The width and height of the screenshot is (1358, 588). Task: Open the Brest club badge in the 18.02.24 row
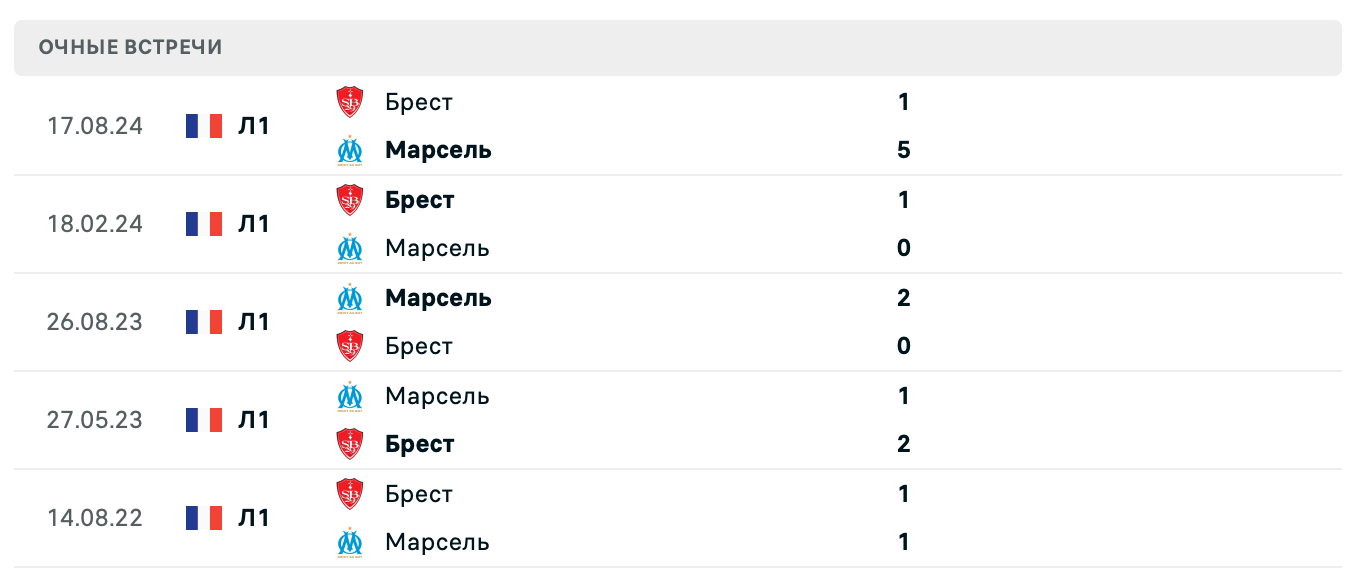[x=349, y=199]
